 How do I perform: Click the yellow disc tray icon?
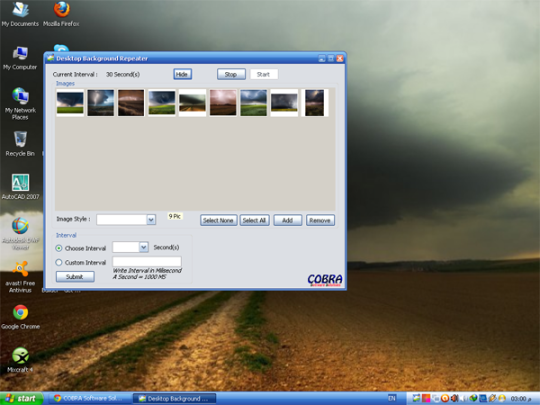[x=502, y=398]
